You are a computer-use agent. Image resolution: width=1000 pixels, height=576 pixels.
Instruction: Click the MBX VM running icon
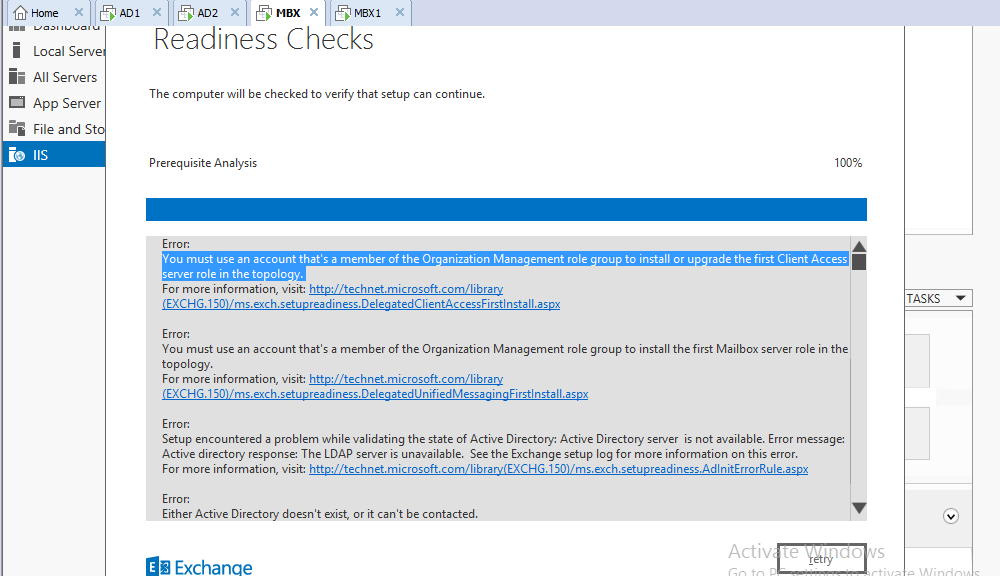(264, 13)
